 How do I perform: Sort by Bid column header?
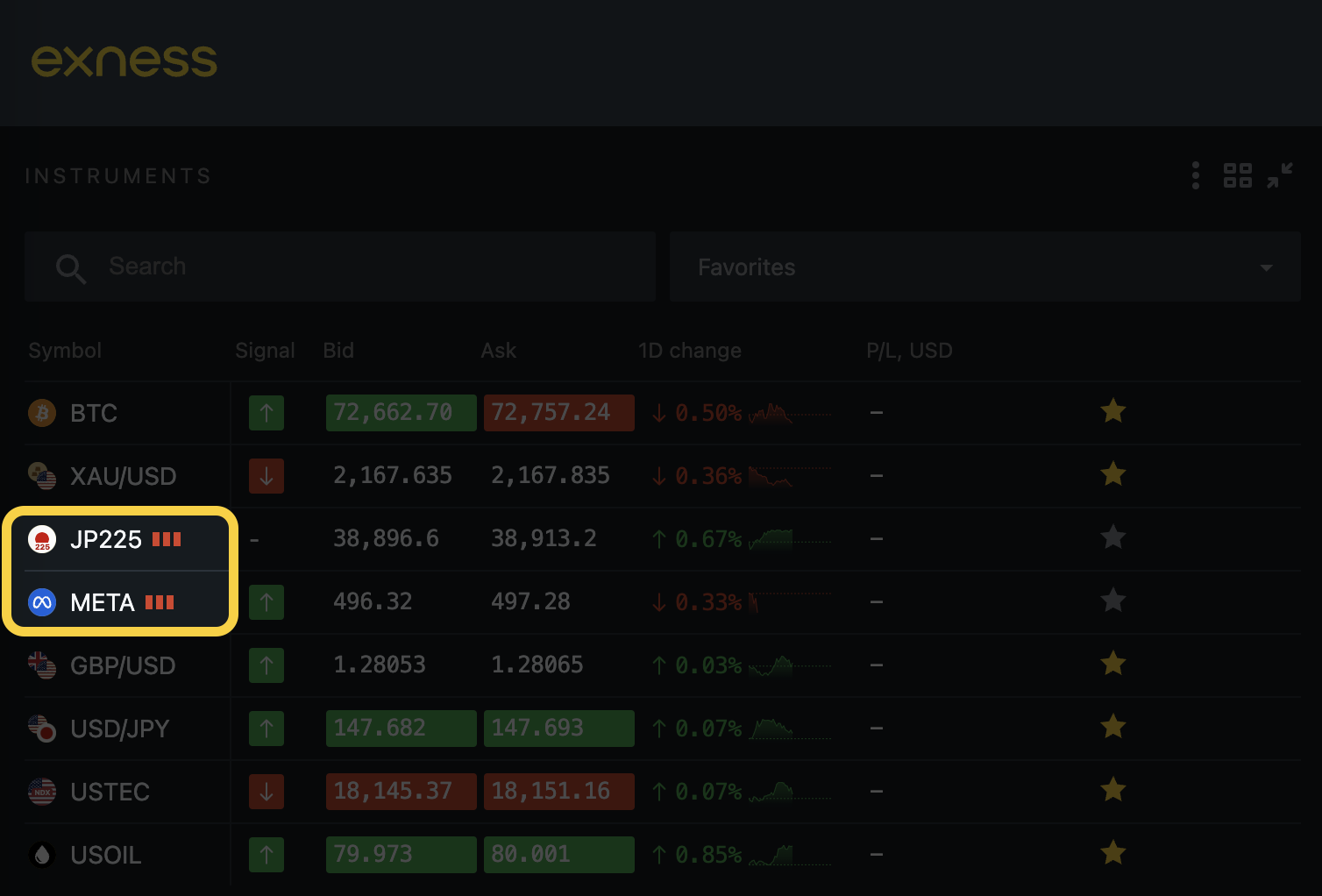point(338,351)
